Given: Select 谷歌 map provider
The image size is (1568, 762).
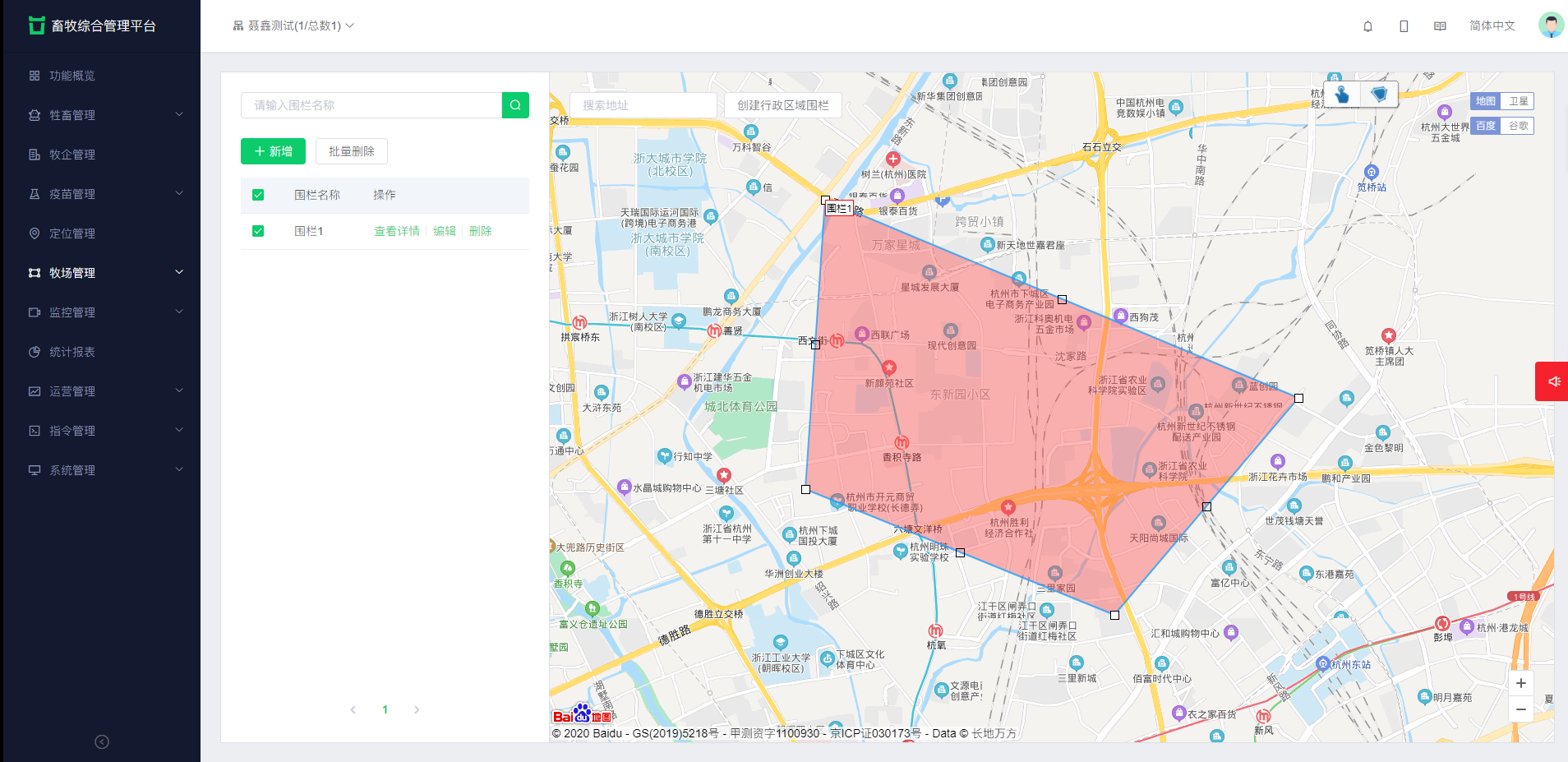Looking at the screenshot, I should click(1518, 126).
